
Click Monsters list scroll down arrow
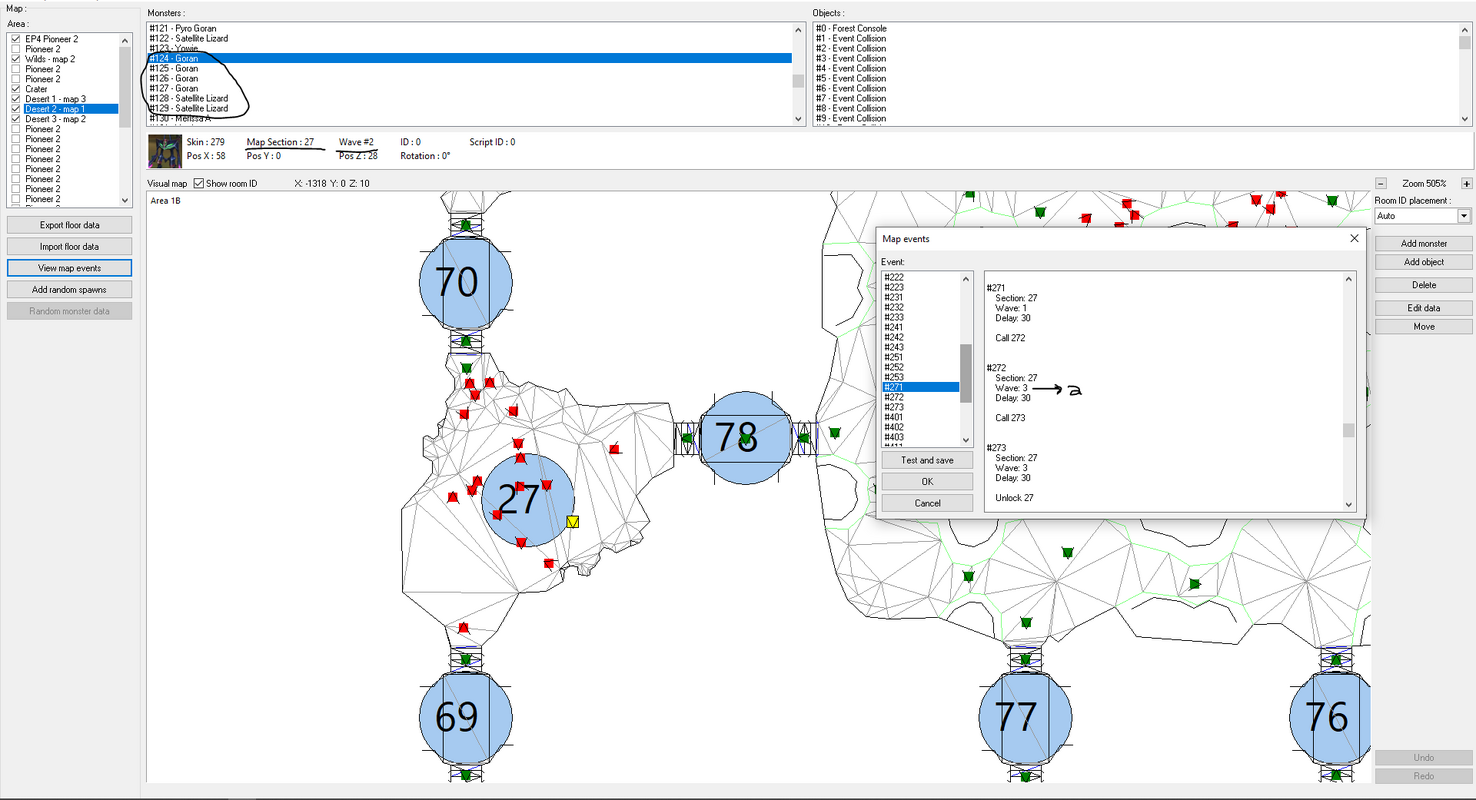[798, 118]
